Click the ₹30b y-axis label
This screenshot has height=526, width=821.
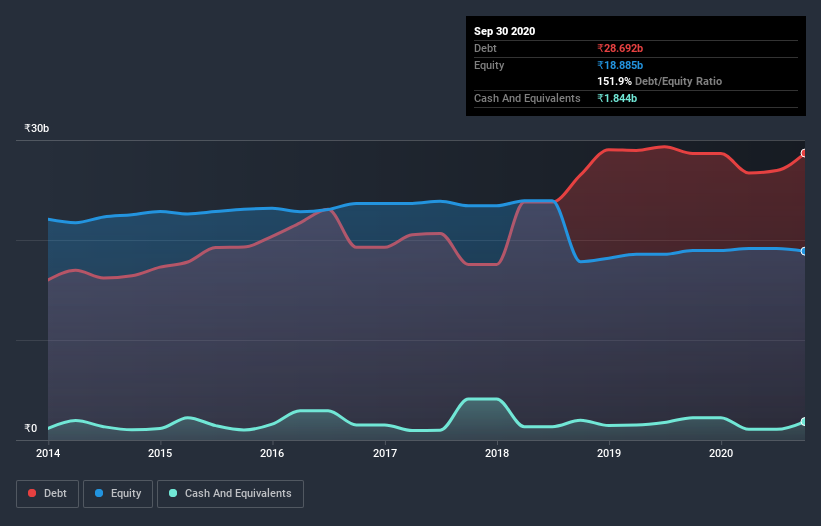pos(36,128)
